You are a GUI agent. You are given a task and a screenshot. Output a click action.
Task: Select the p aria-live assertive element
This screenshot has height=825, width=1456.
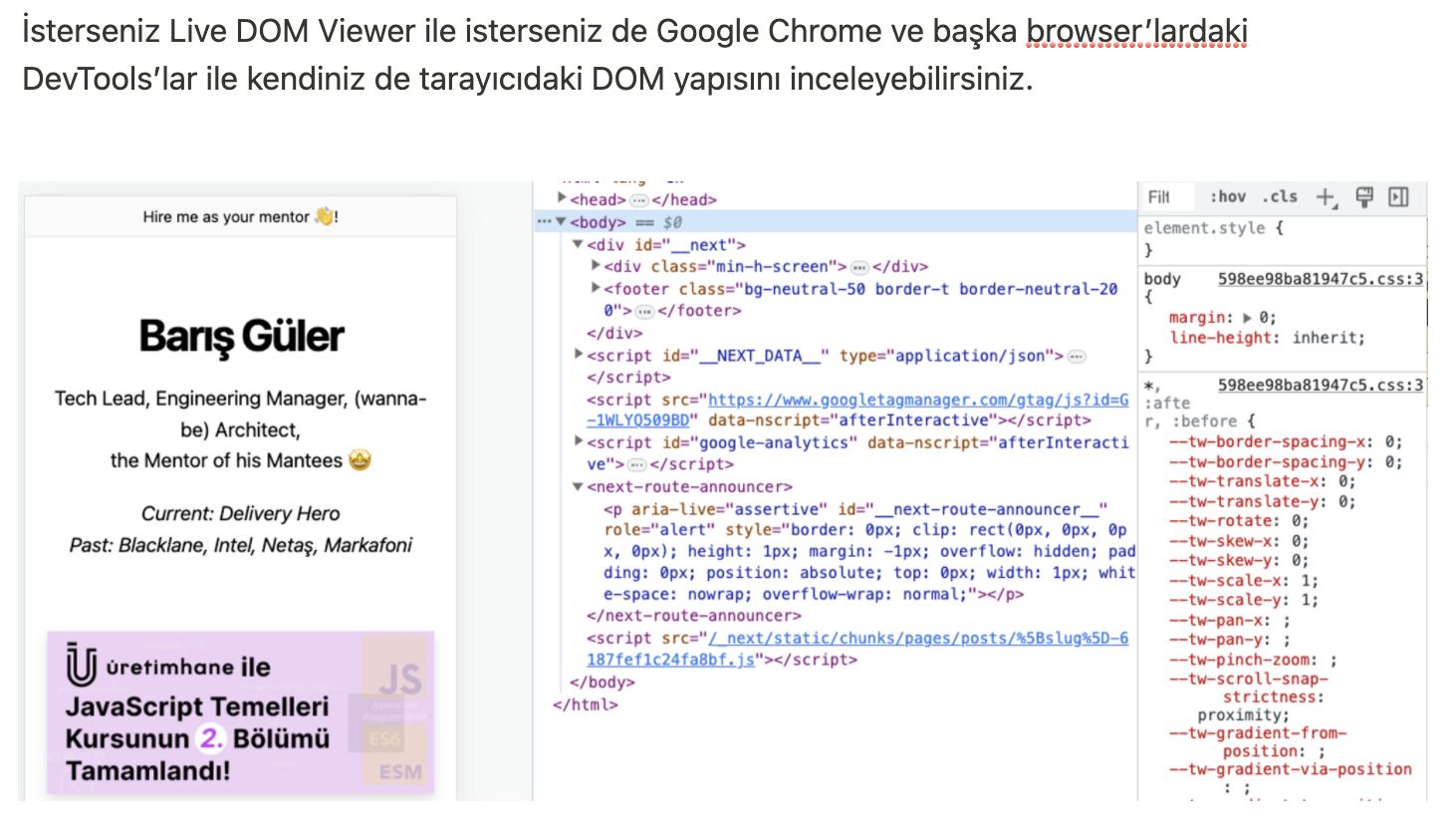point(869,551)
